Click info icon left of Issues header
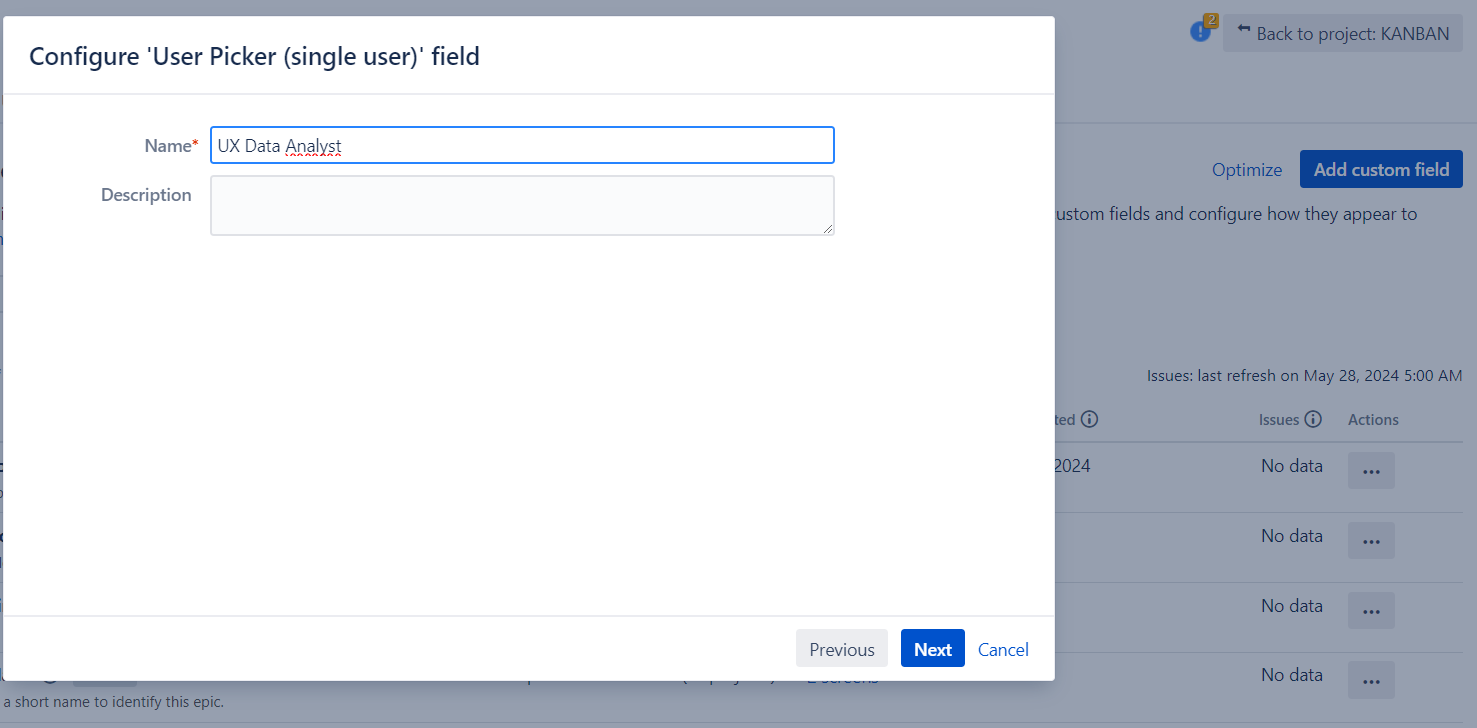The image size is (1477, 728). [x=1090, y=420]
